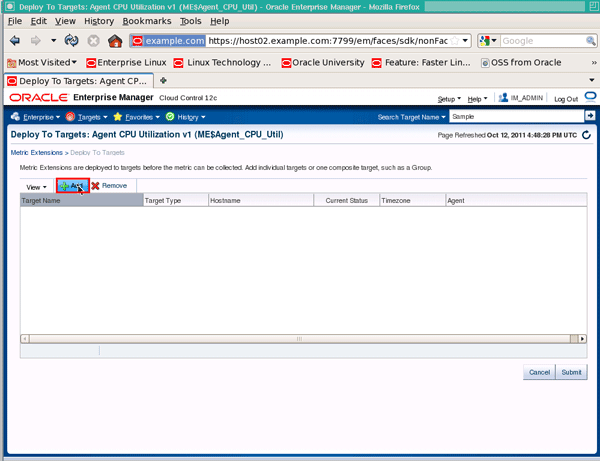This screenshot has height=461, width=600.
Task: Open the Enterprise Manager History menu
Action: pos(186,117)
